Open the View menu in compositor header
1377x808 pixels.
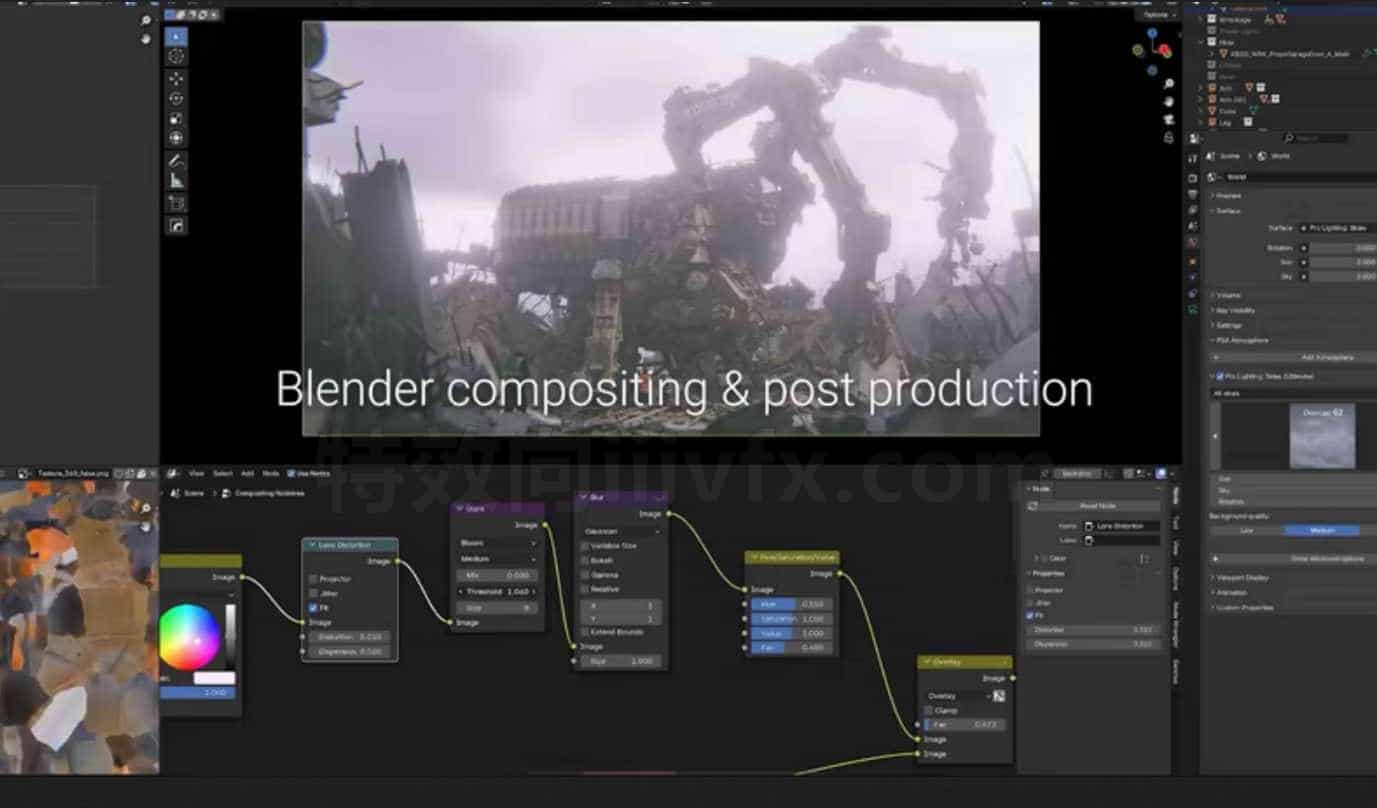pyautogui.click(x=197, y=473)
